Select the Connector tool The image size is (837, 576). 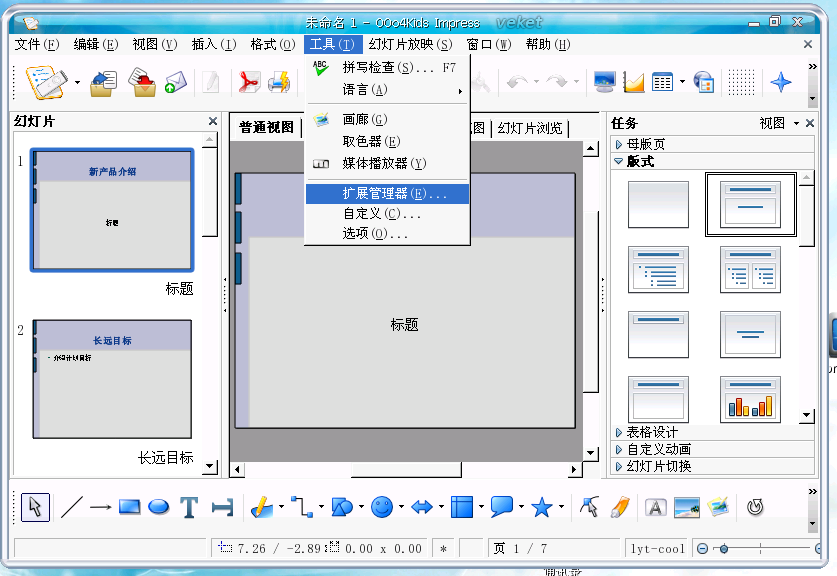pos(302,507)
